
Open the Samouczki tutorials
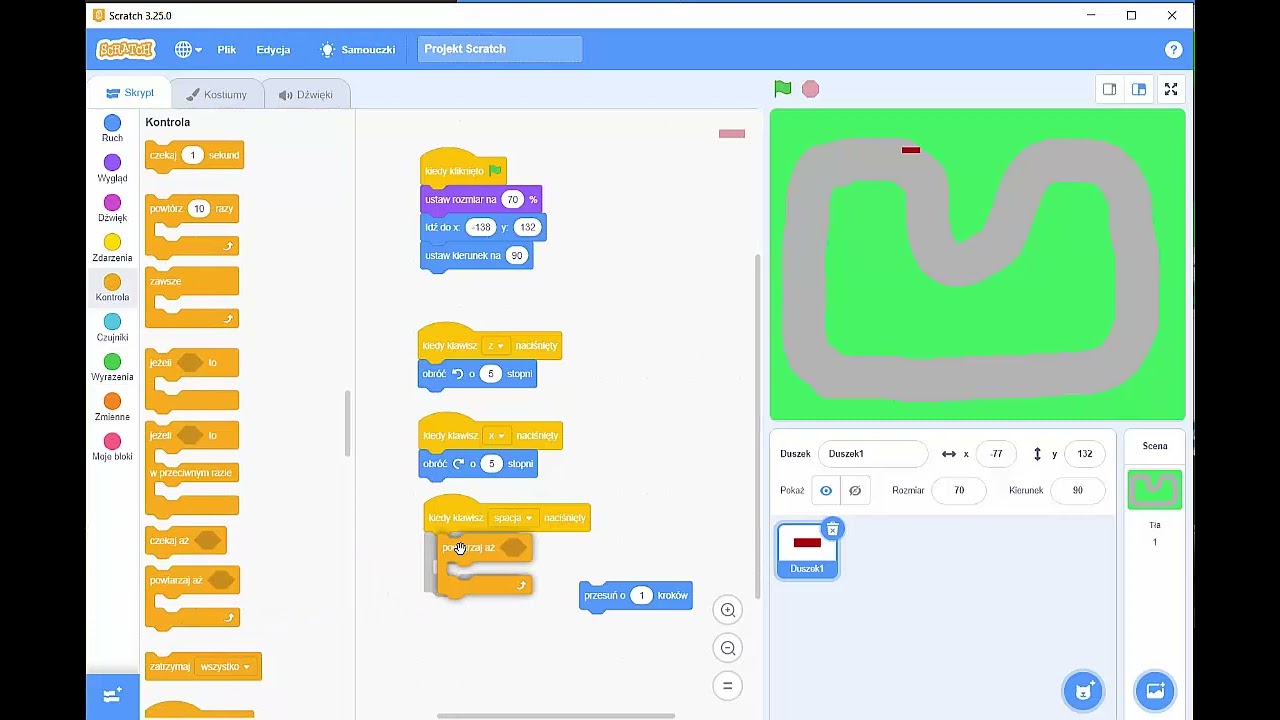click(357, 49)
